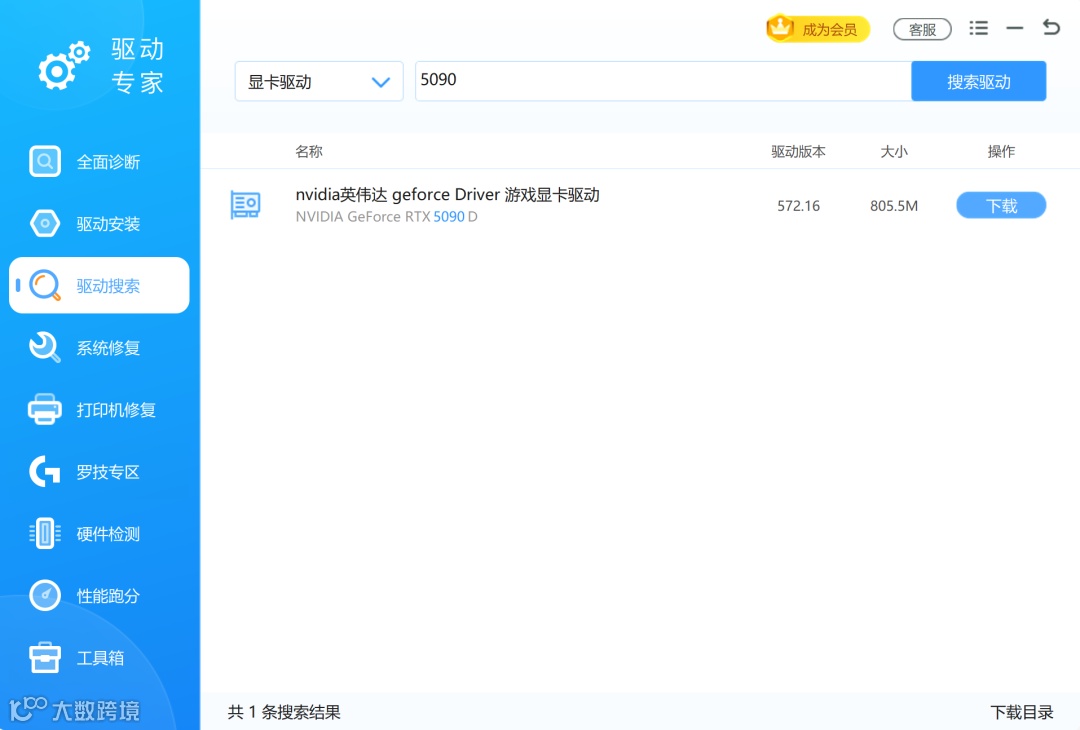Switch to 打印机修复 section
The width and height of the screenshot is (1080, 730).
99,410
